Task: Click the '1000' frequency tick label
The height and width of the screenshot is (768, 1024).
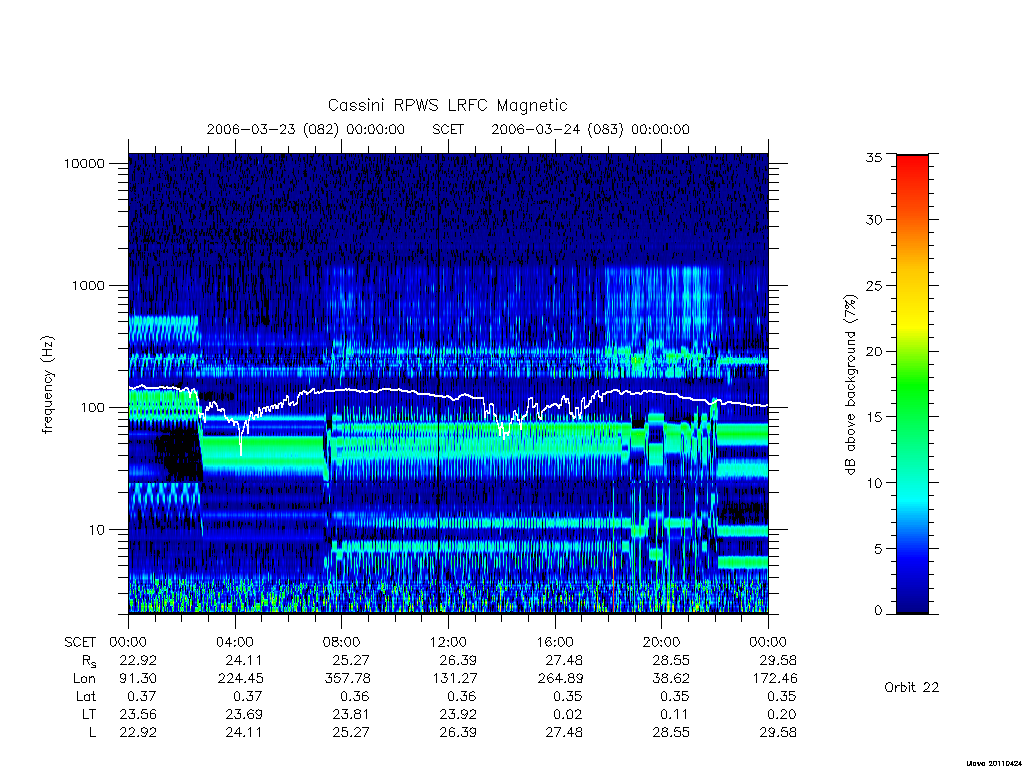Action: pos(88,285)
